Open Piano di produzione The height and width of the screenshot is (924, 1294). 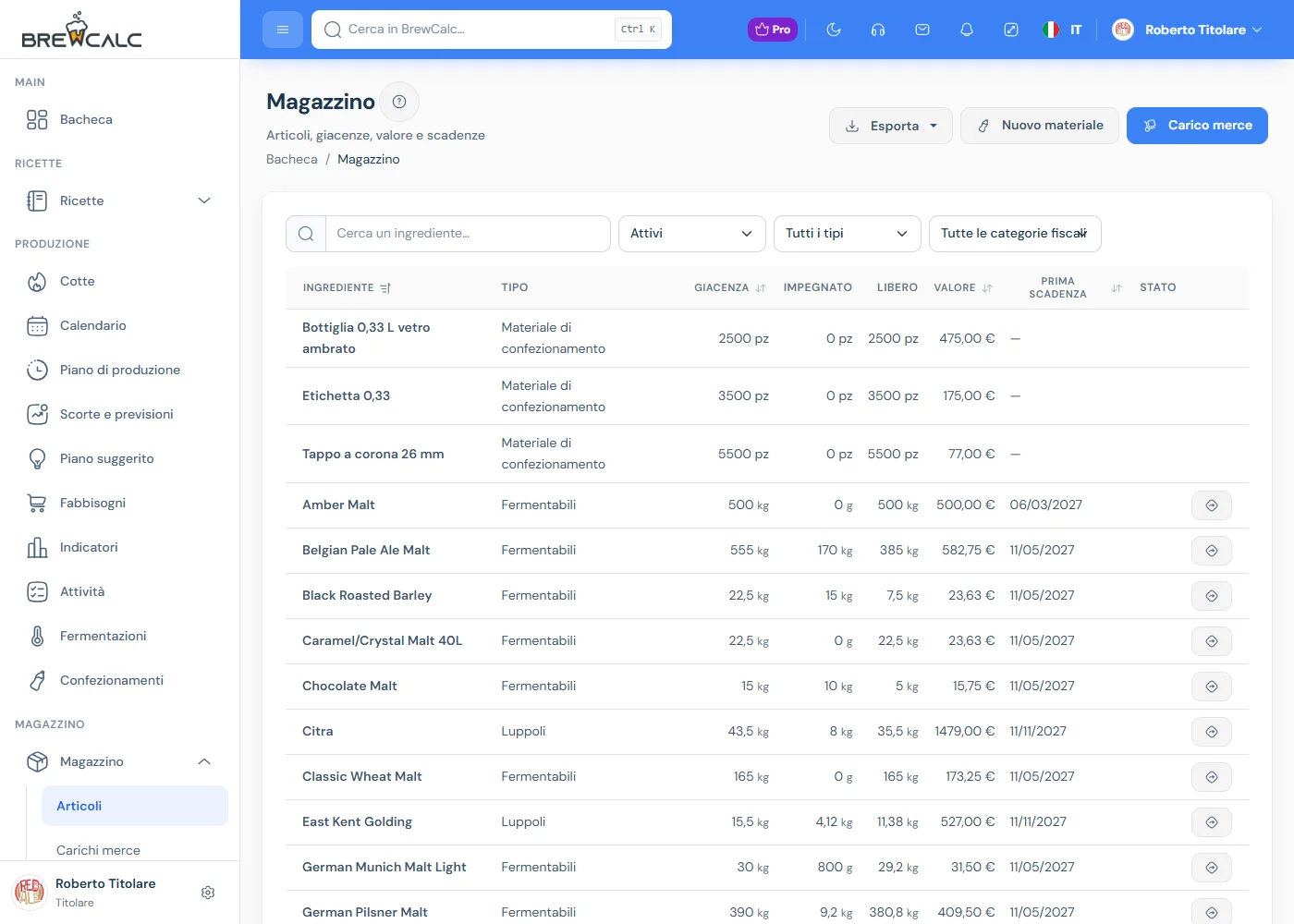pyautogui.click(x=120, y=371)
